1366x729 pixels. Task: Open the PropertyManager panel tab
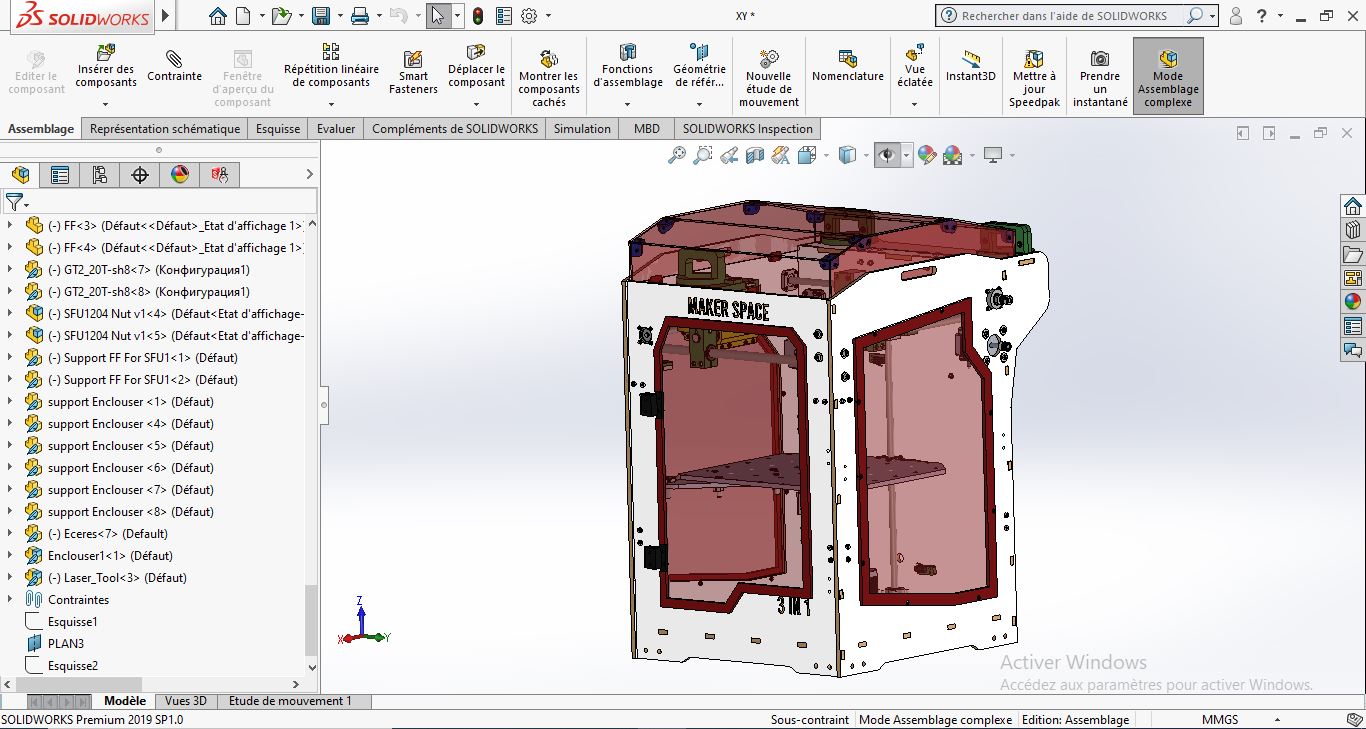tap(60, 175)
